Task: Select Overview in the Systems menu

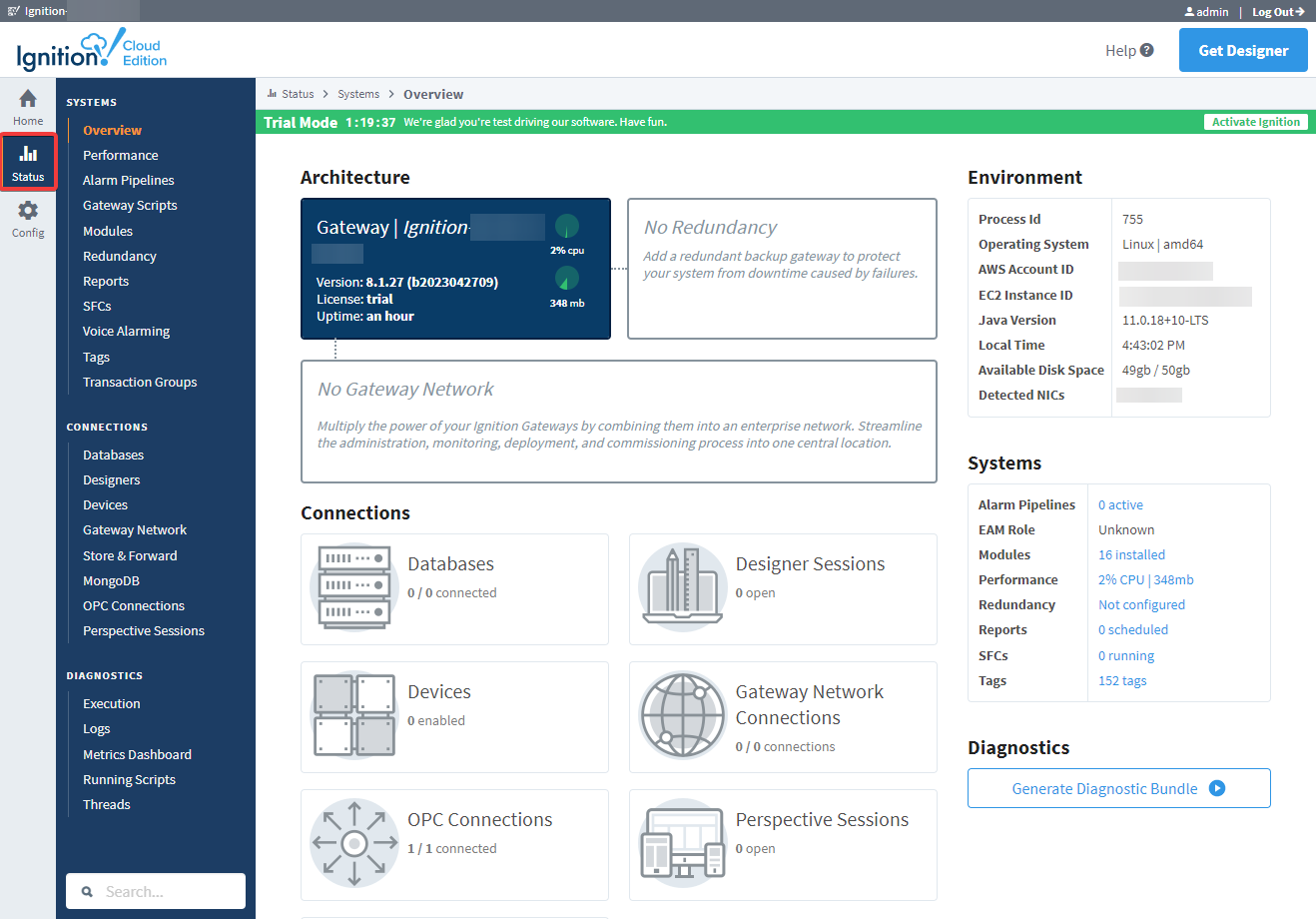Action: tap(112, 130)
